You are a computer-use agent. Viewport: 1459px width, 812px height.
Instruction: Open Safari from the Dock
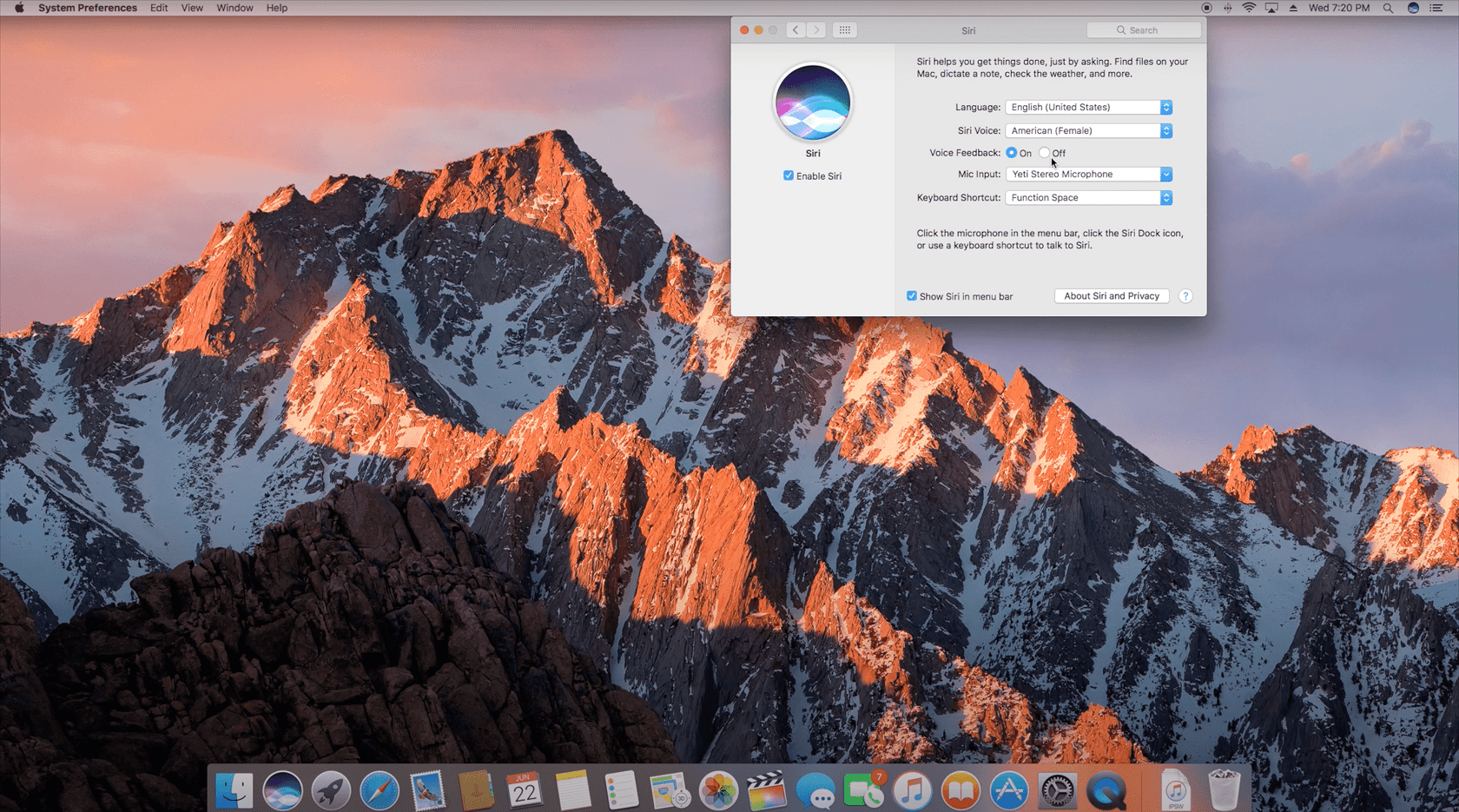380,790
